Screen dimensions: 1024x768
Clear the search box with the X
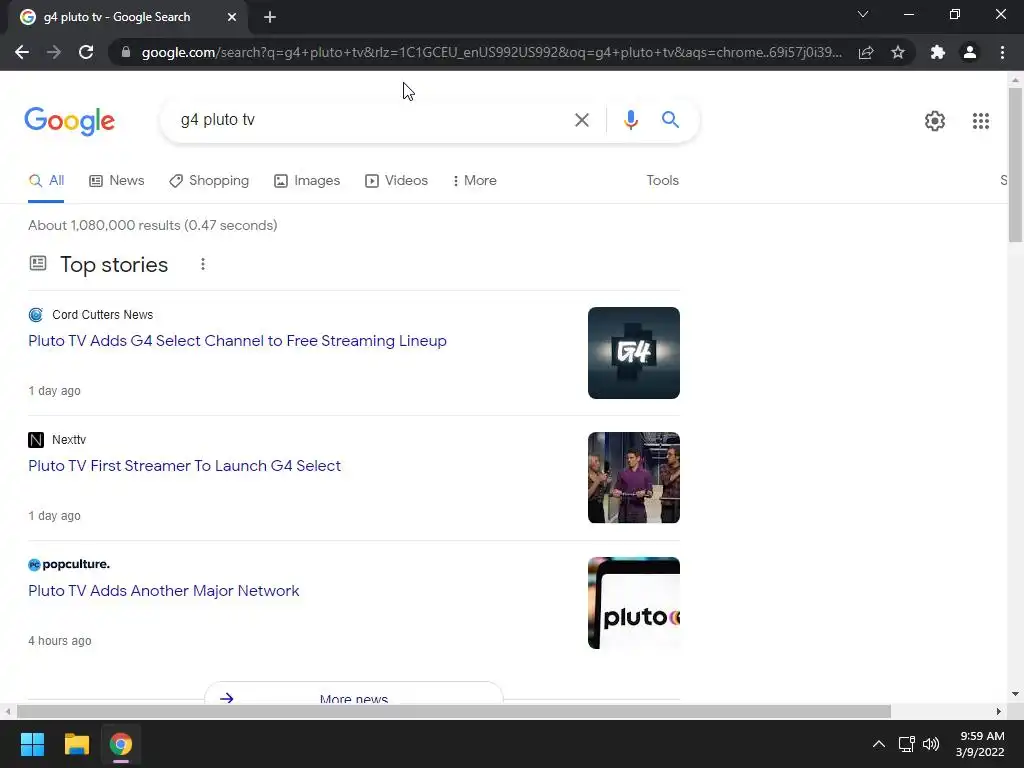(581, 120)
